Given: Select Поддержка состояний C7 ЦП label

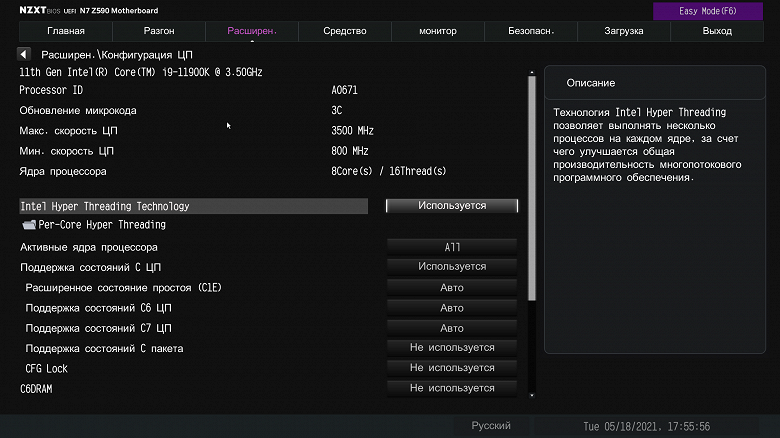Looking at the screenshot, I should pyautogui.click(x=98, y=328).
